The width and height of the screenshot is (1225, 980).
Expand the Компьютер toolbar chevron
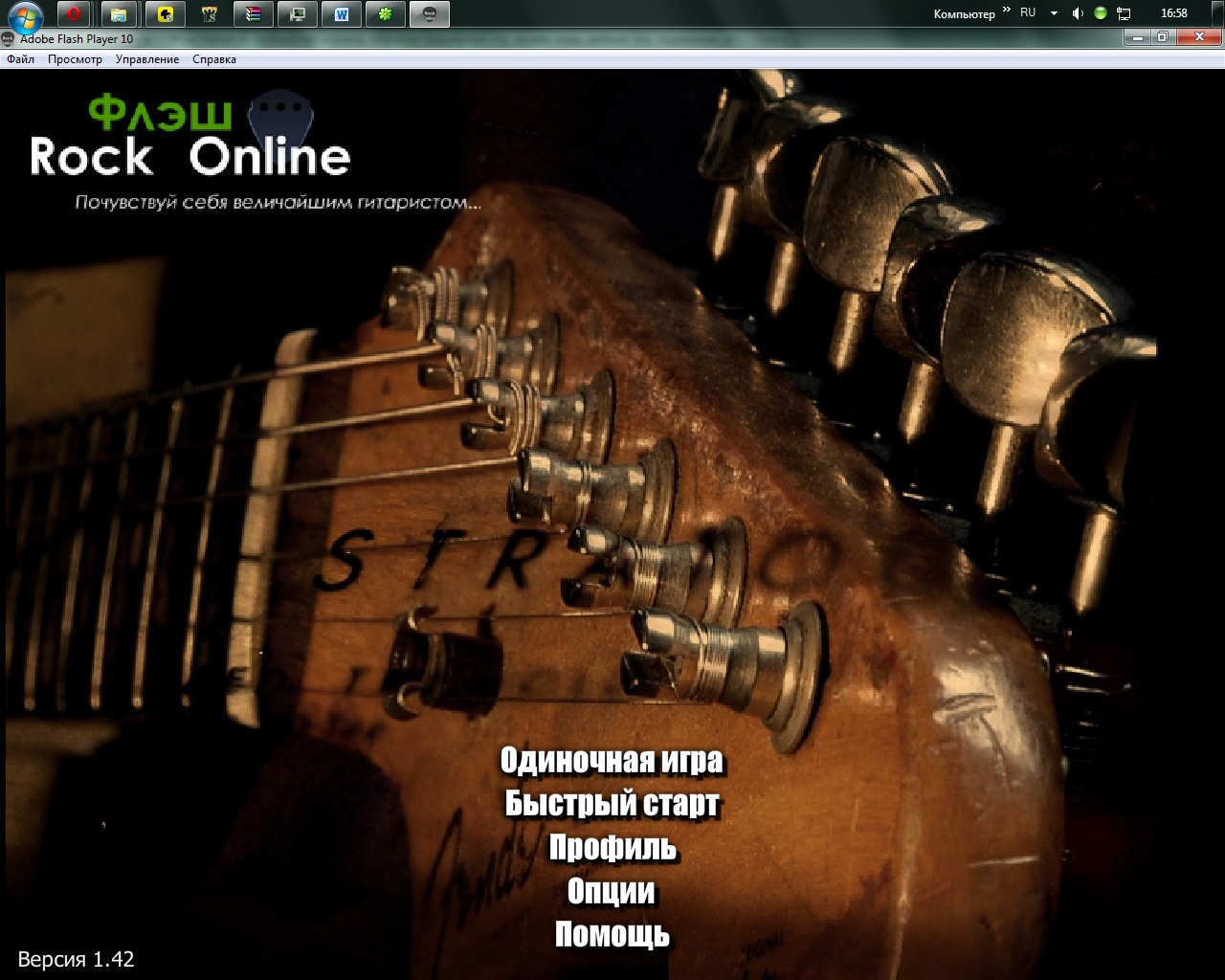pos(1006,11)
